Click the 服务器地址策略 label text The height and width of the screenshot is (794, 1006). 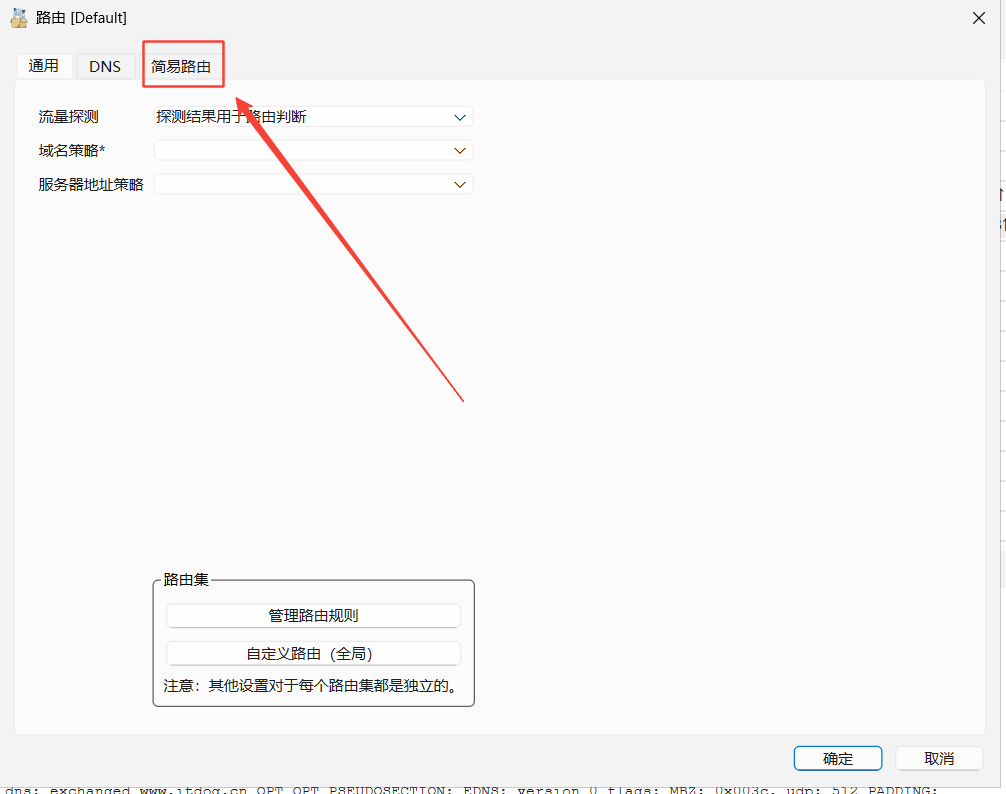click(91, 185)
